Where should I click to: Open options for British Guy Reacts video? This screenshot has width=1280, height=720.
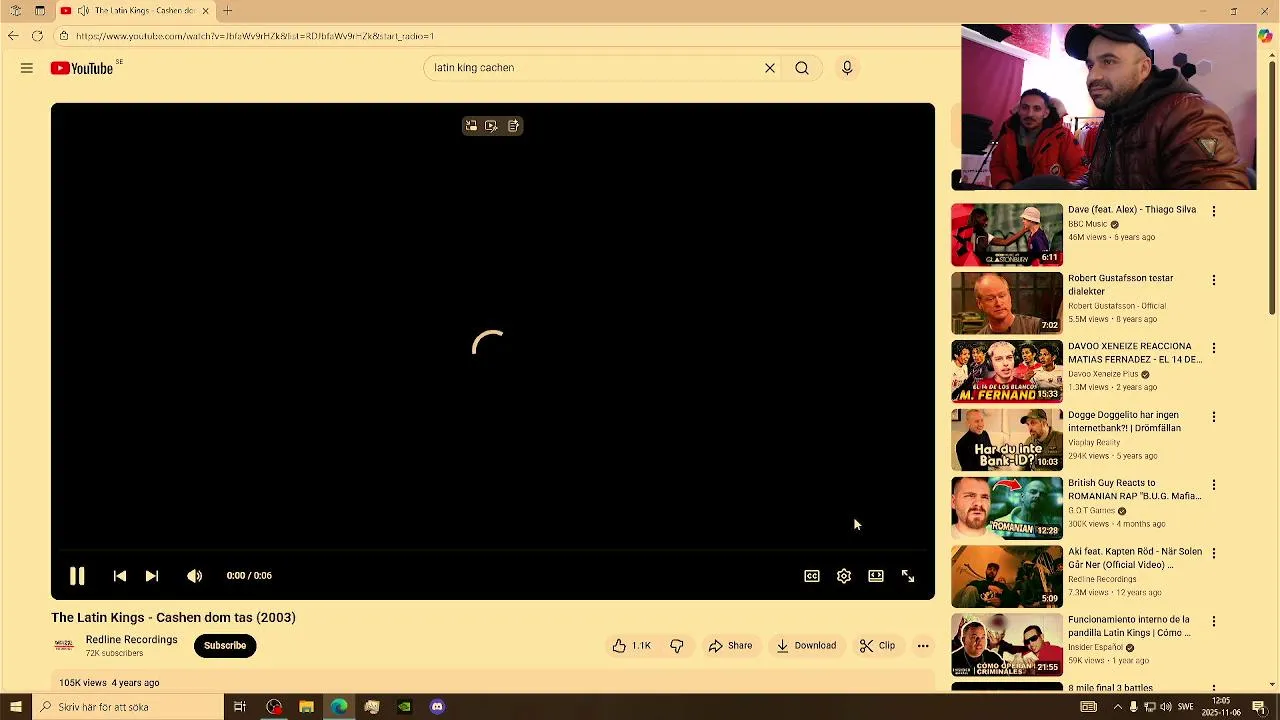point(1214,485)
